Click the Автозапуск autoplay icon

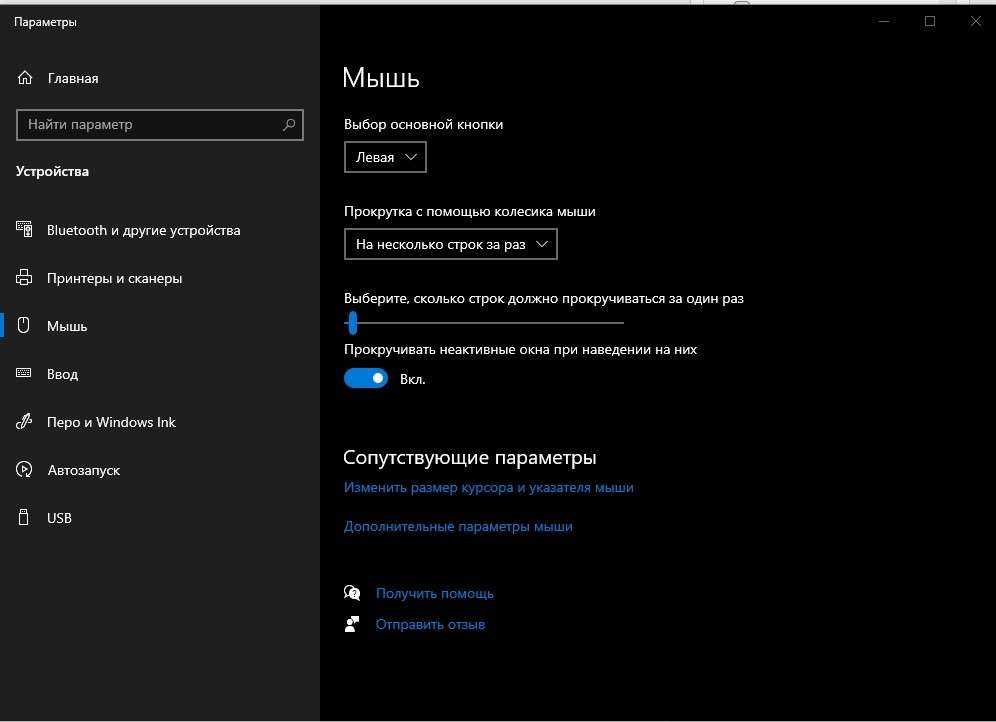(25, 470)
